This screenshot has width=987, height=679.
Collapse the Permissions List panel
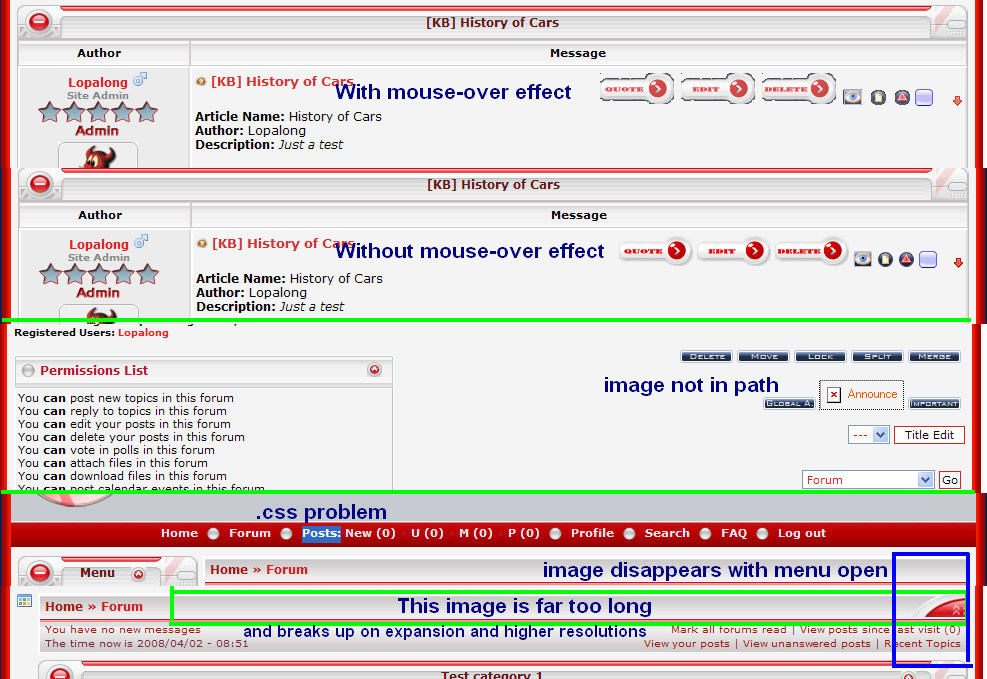coord(374,370)
